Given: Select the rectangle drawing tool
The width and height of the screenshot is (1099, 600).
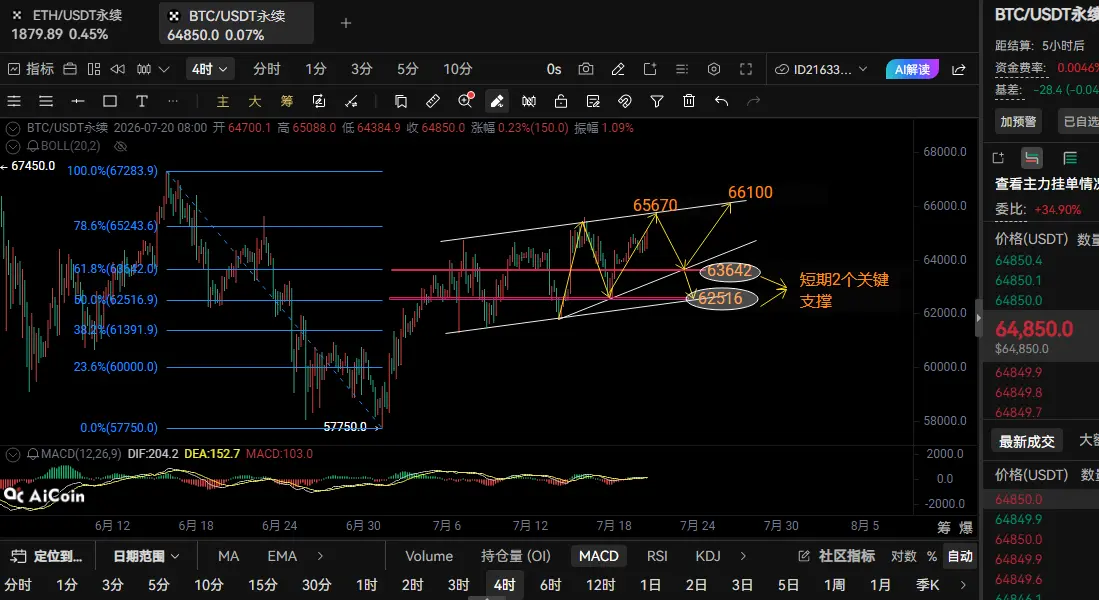Looking at the screenshot, I should [x=109, y=102].
